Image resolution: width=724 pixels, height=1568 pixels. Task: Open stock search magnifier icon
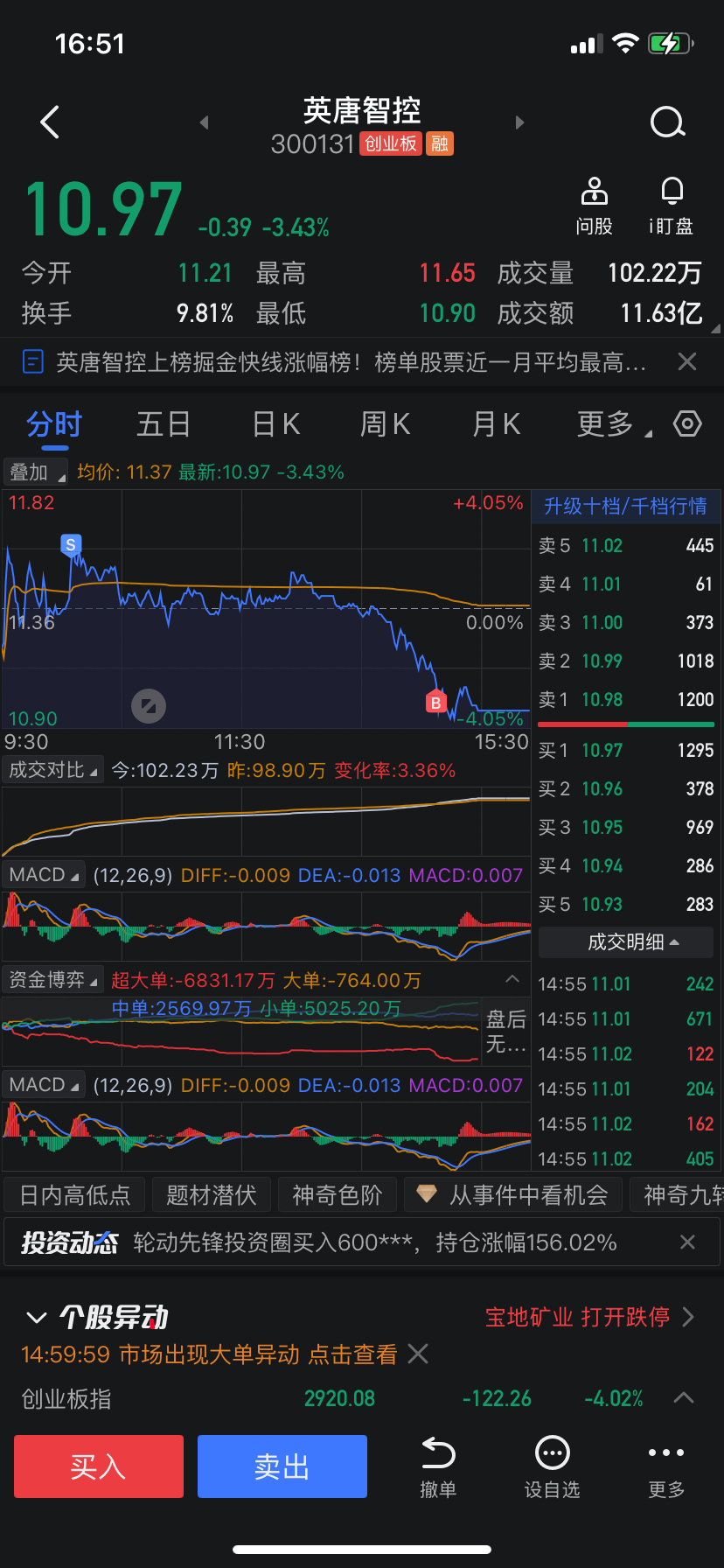pyautogui.click(x=668, y=122)
